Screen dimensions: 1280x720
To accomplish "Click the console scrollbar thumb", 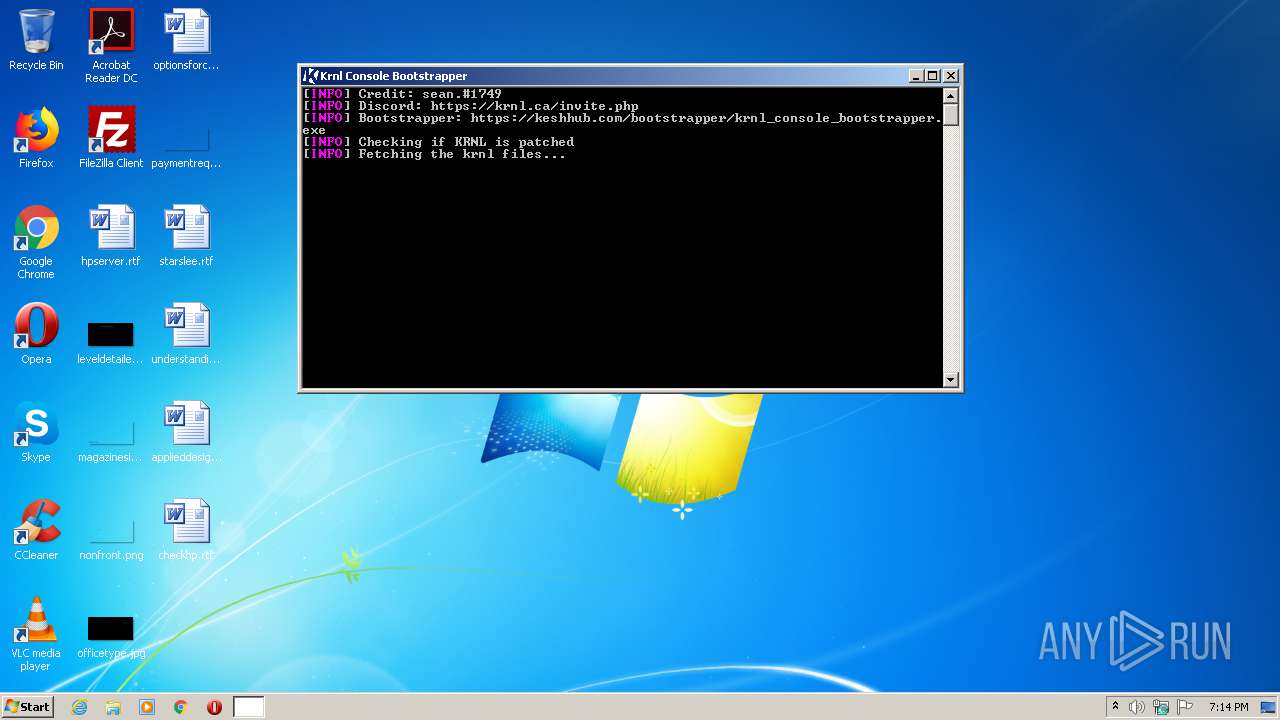I will tap(951, 114).
